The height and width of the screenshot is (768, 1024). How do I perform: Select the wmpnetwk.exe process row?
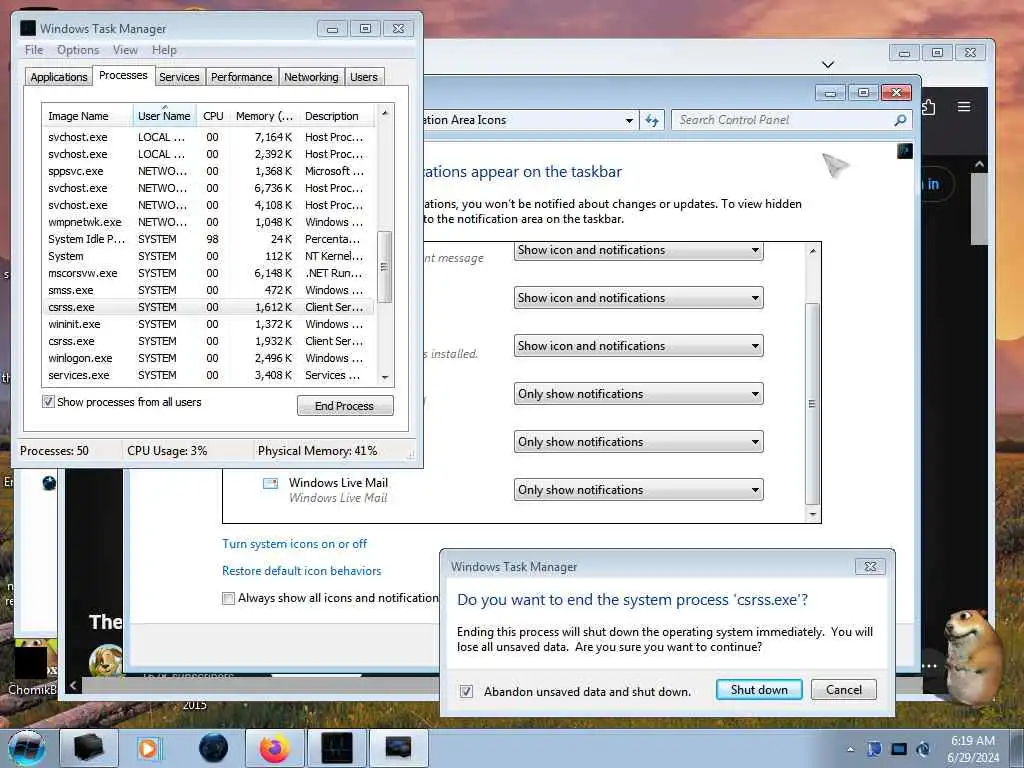click(207, 222)
